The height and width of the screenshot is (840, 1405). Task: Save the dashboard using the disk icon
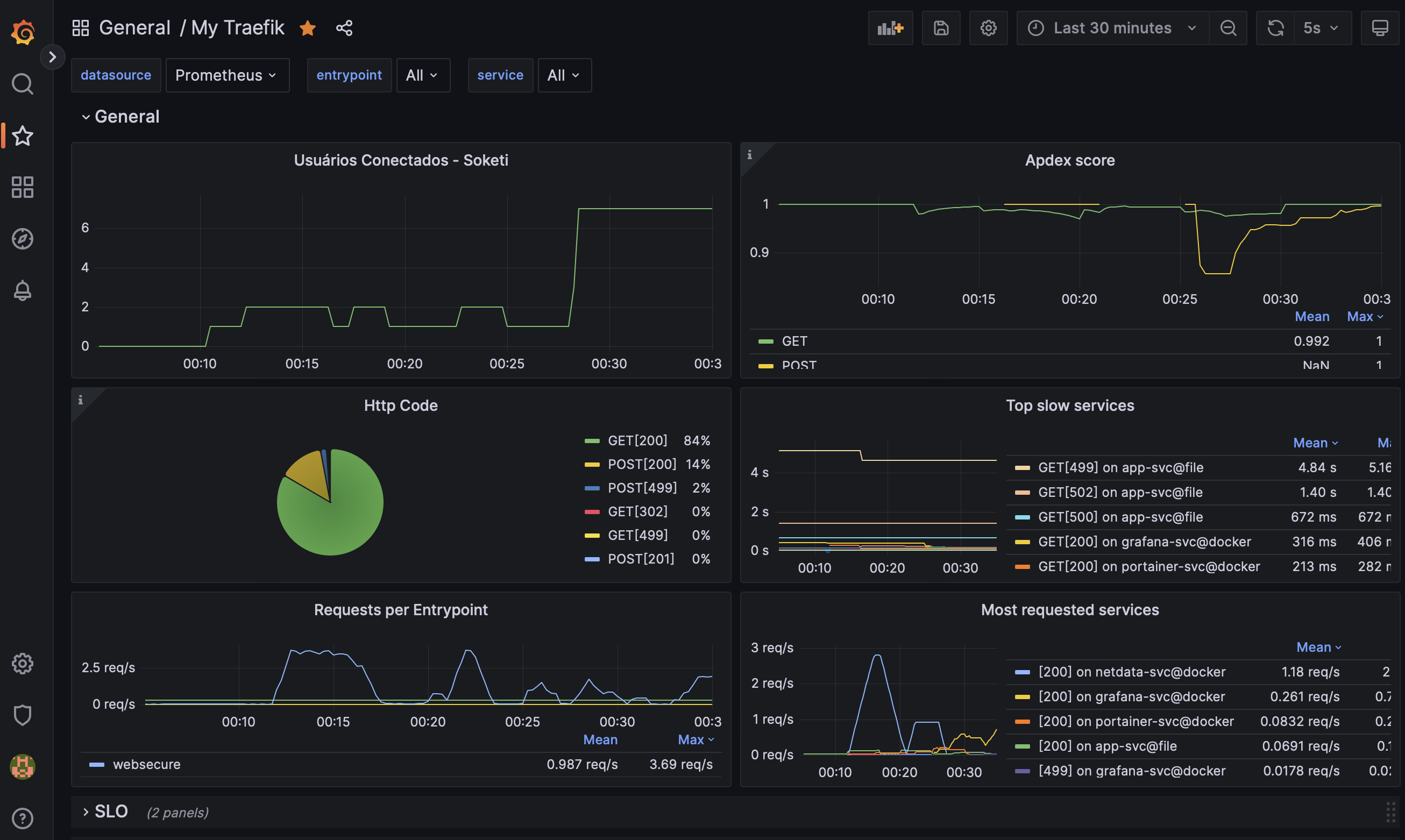pos(940,28)
